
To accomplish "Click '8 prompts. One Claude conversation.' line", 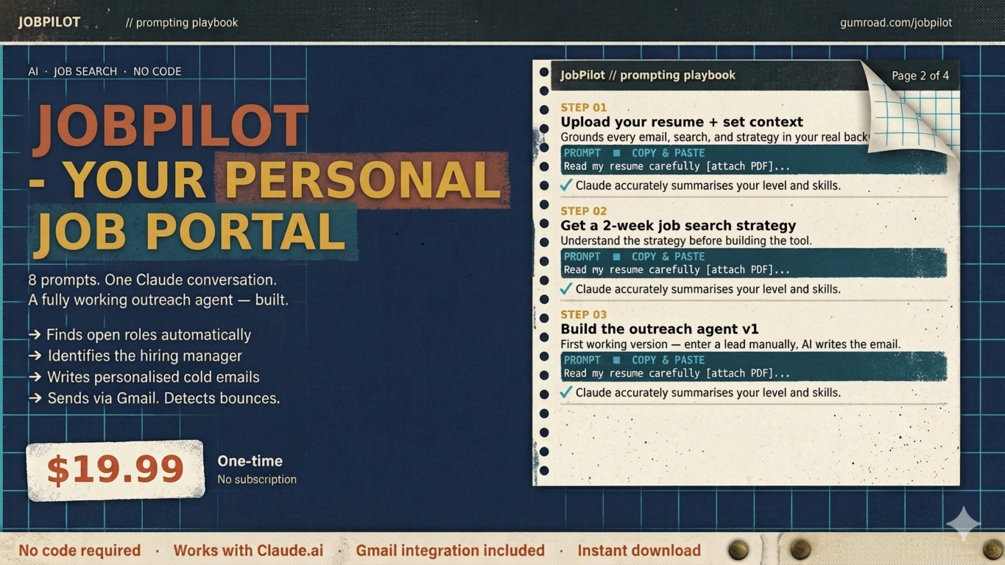I will coord(153,280).
